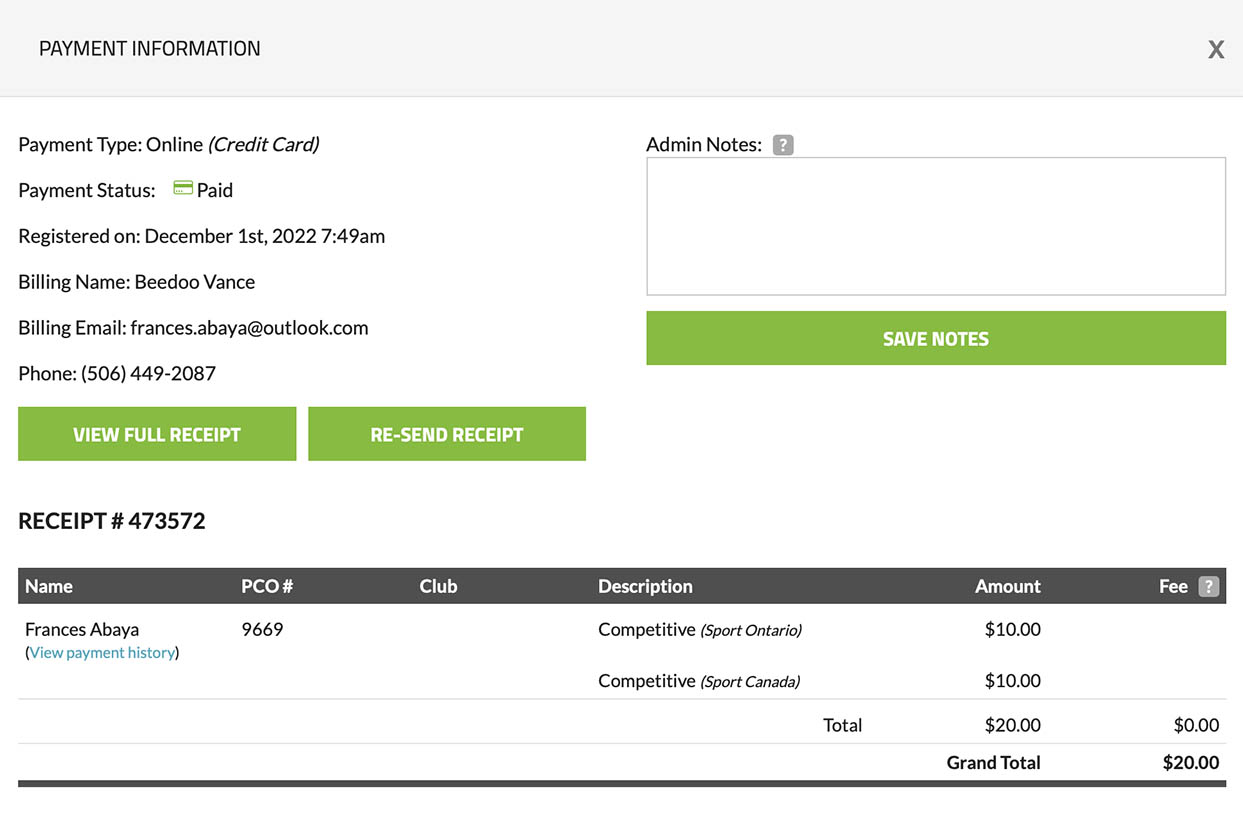This screenshot has width=1243, height=826.
Task: Click the Amount column header
Action: 1007,587
